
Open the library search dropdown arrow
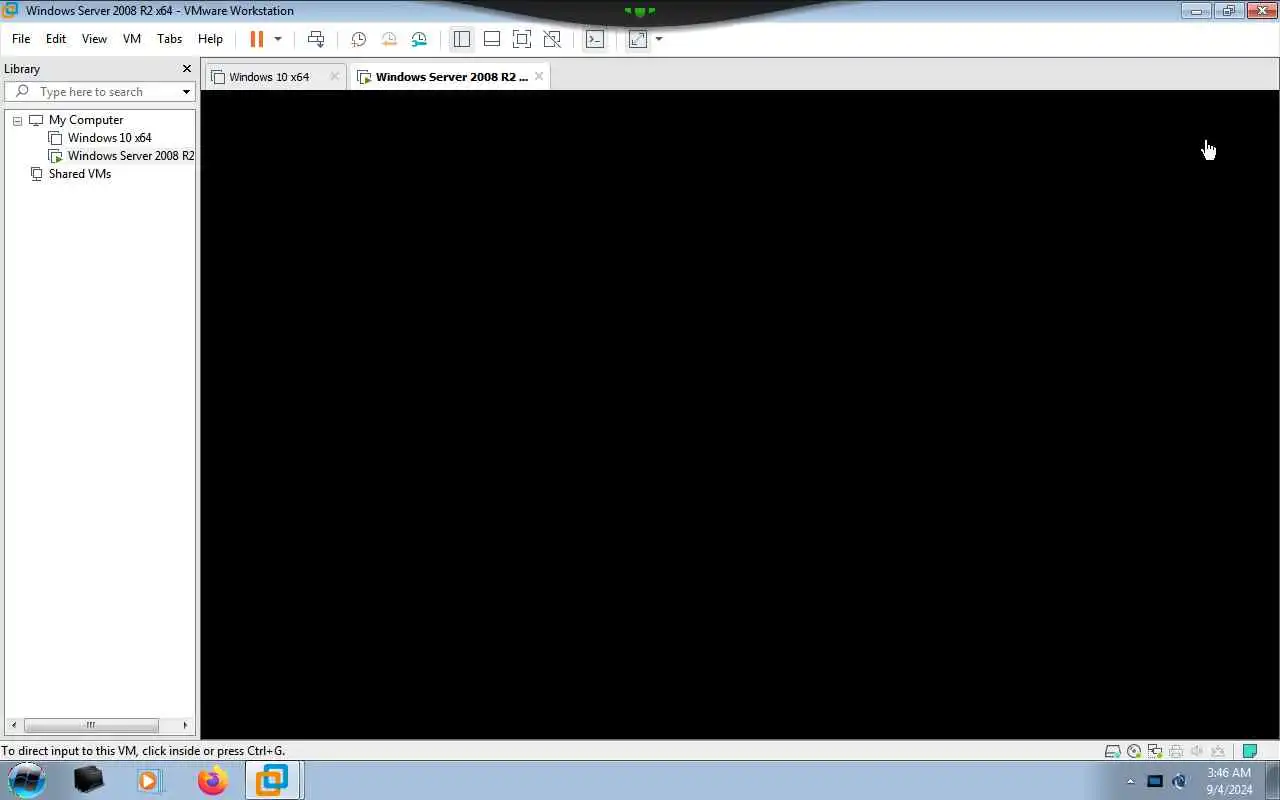(x=186, y=92)
